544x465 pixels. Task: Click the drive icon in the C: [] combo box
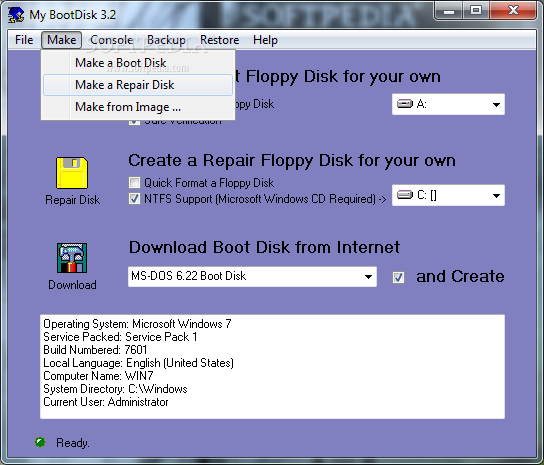coord(405,195)
